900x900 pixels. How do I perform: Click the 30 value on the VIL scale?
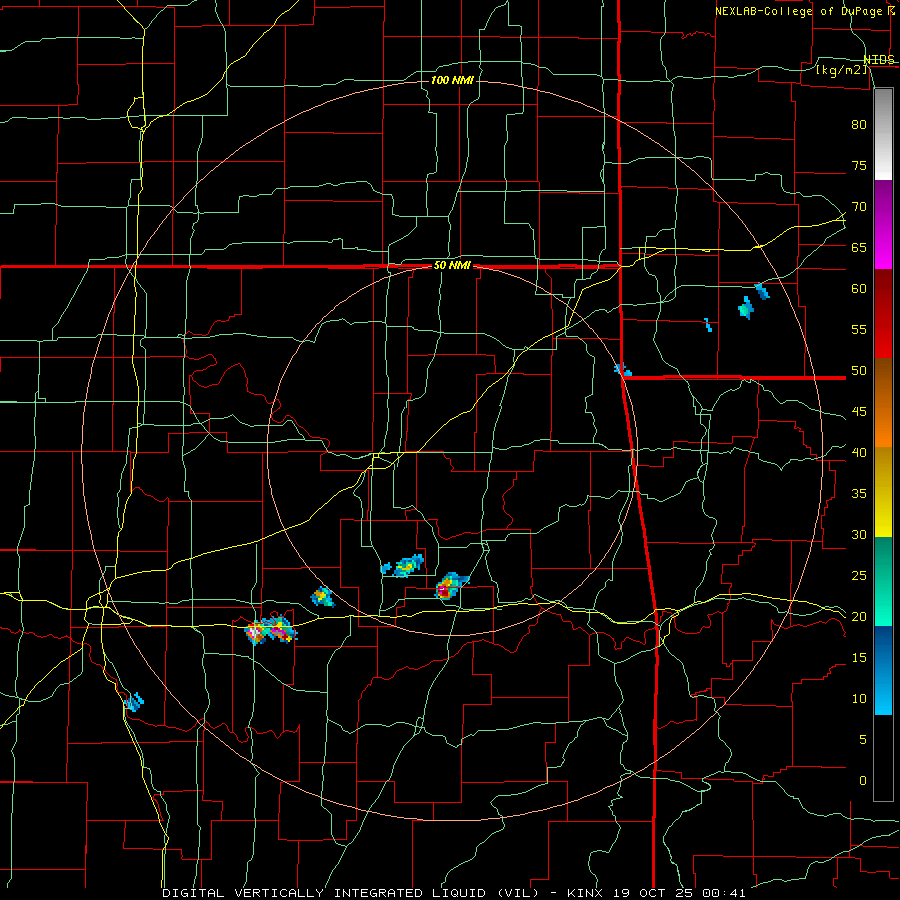[x=859, y=535]
